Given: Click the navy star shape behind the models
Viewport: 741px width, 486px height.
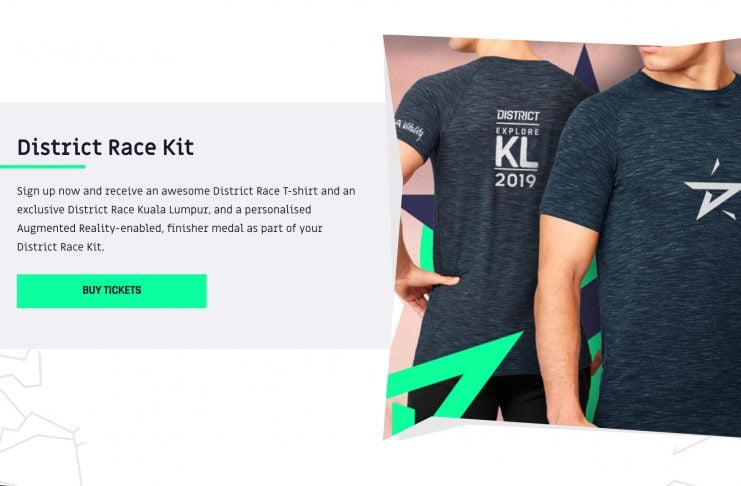Looking at the screenshot, I should 585,66.
